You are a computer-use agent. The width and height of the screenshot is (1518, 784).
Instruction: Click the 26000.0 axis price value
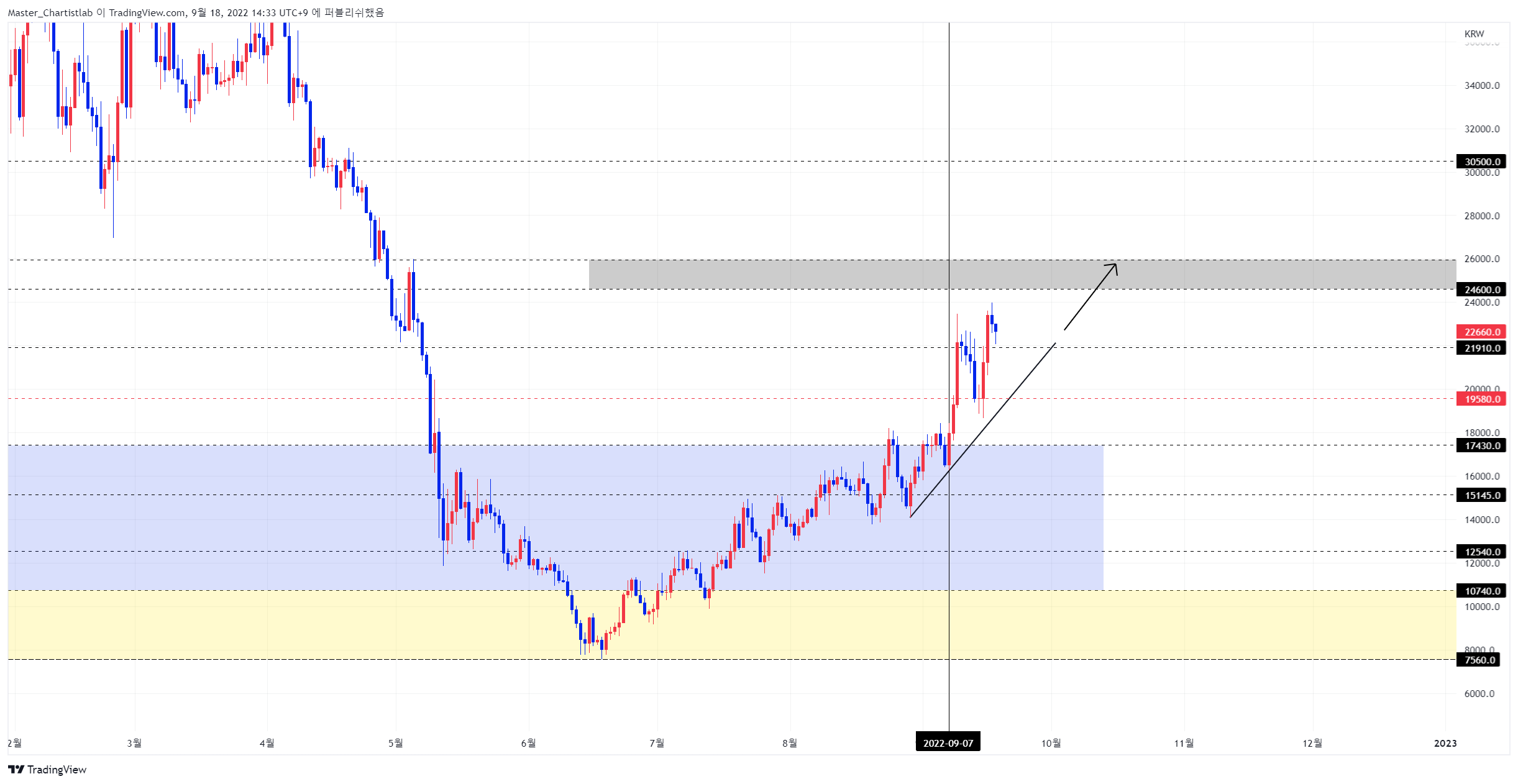coord(1482,259)
